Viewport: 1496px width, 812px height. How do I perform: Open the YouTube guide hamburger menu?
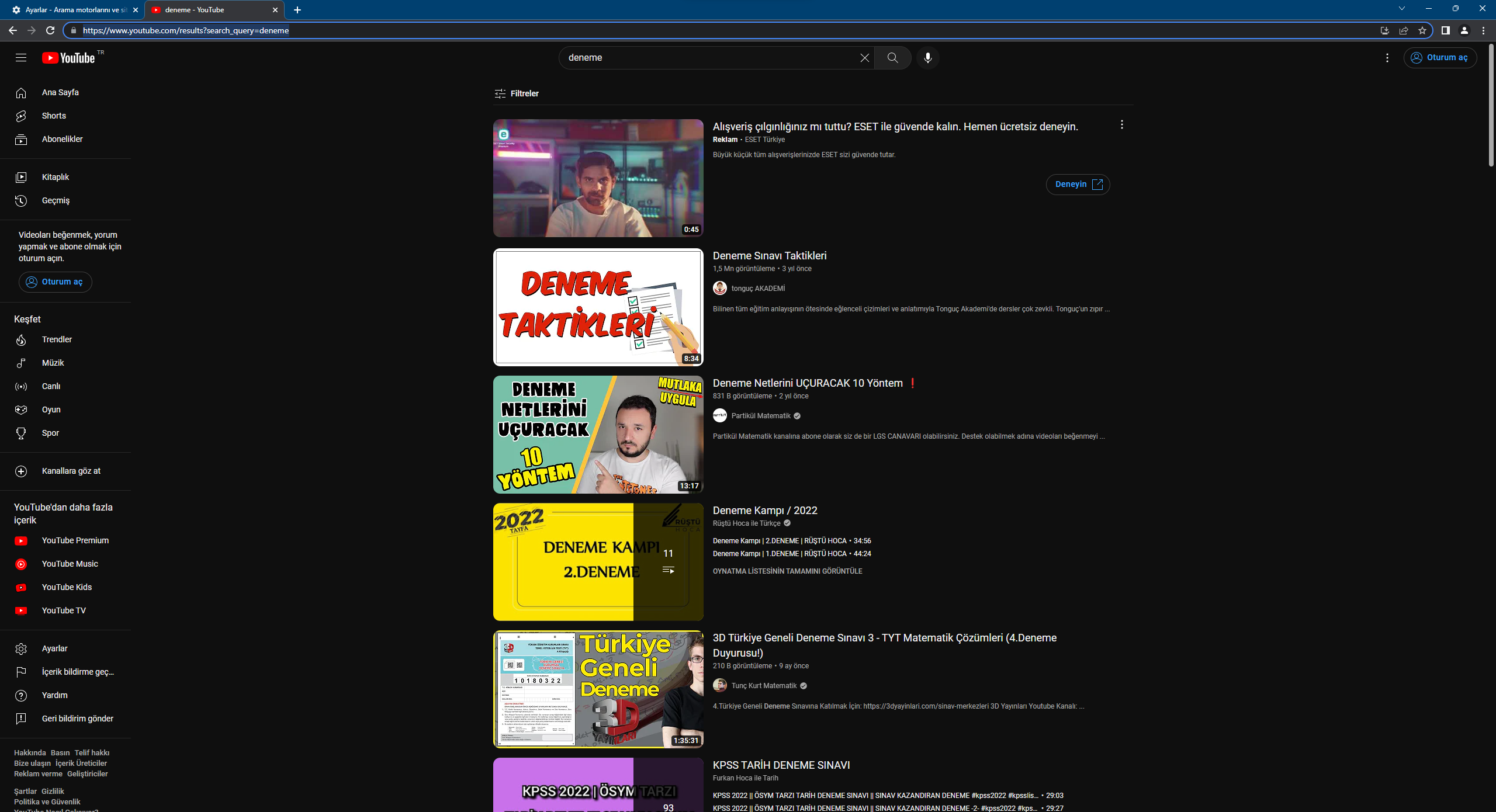21,58
